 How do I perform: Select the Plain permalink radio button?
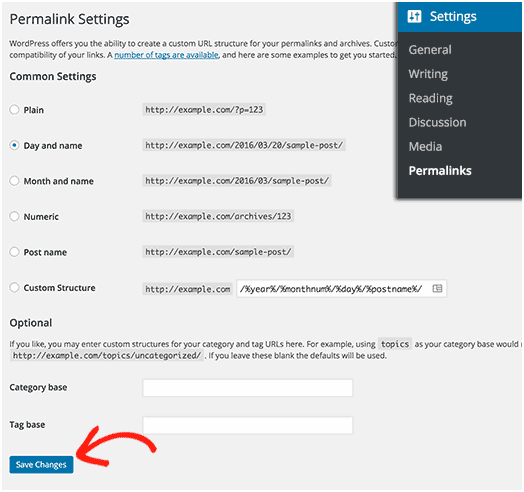[x=14, y=110]
